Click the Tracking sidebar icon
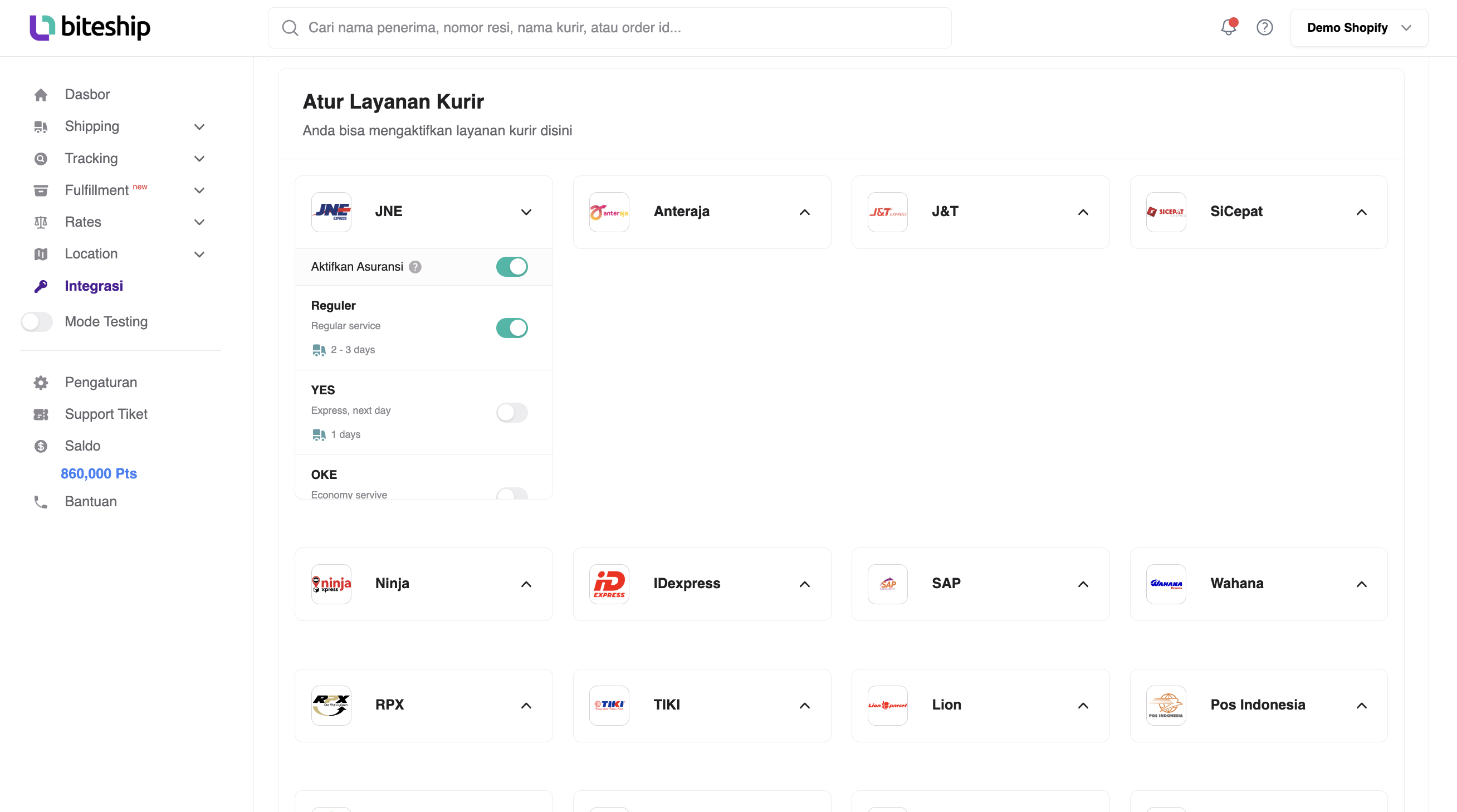 pyautogui.click(x=41, y=159)
